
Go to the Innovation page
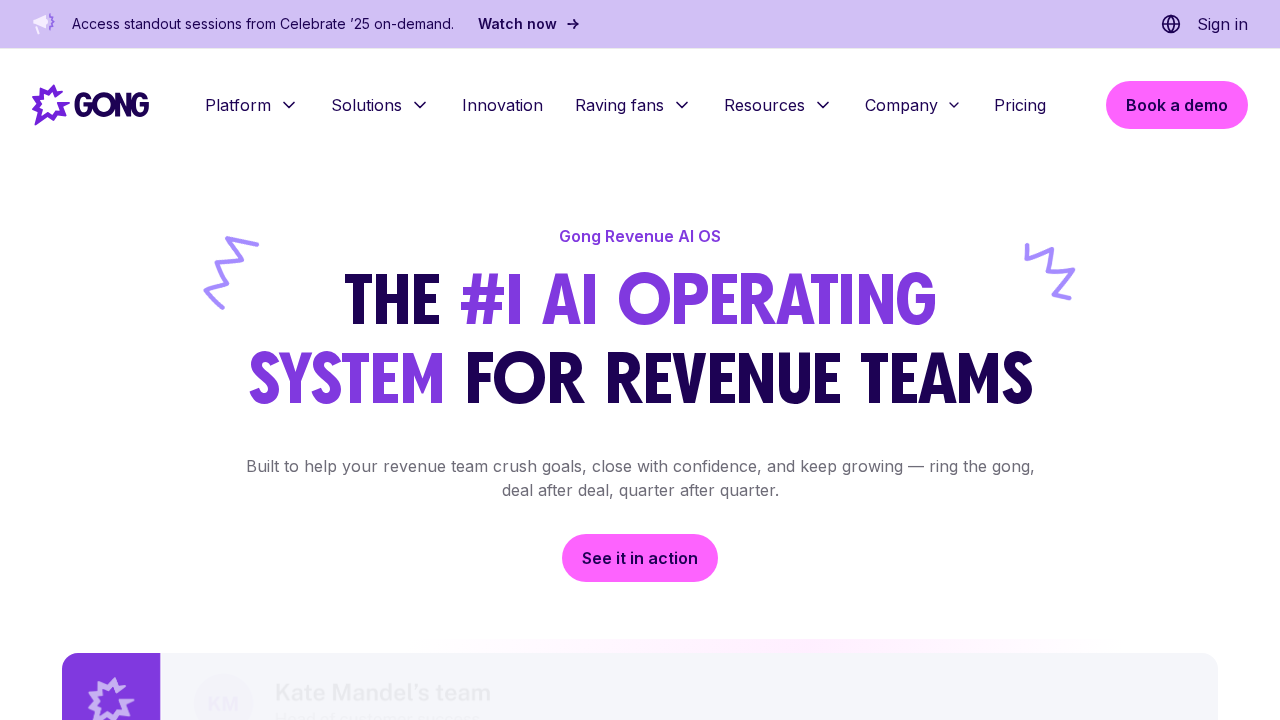[502, 105]
